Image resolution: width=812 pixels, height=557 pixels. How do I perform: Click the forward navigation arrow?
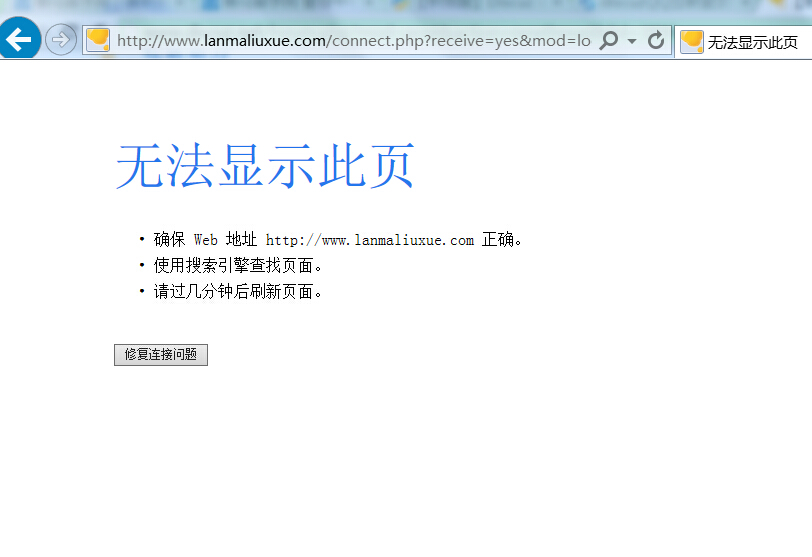click(61, 39)
